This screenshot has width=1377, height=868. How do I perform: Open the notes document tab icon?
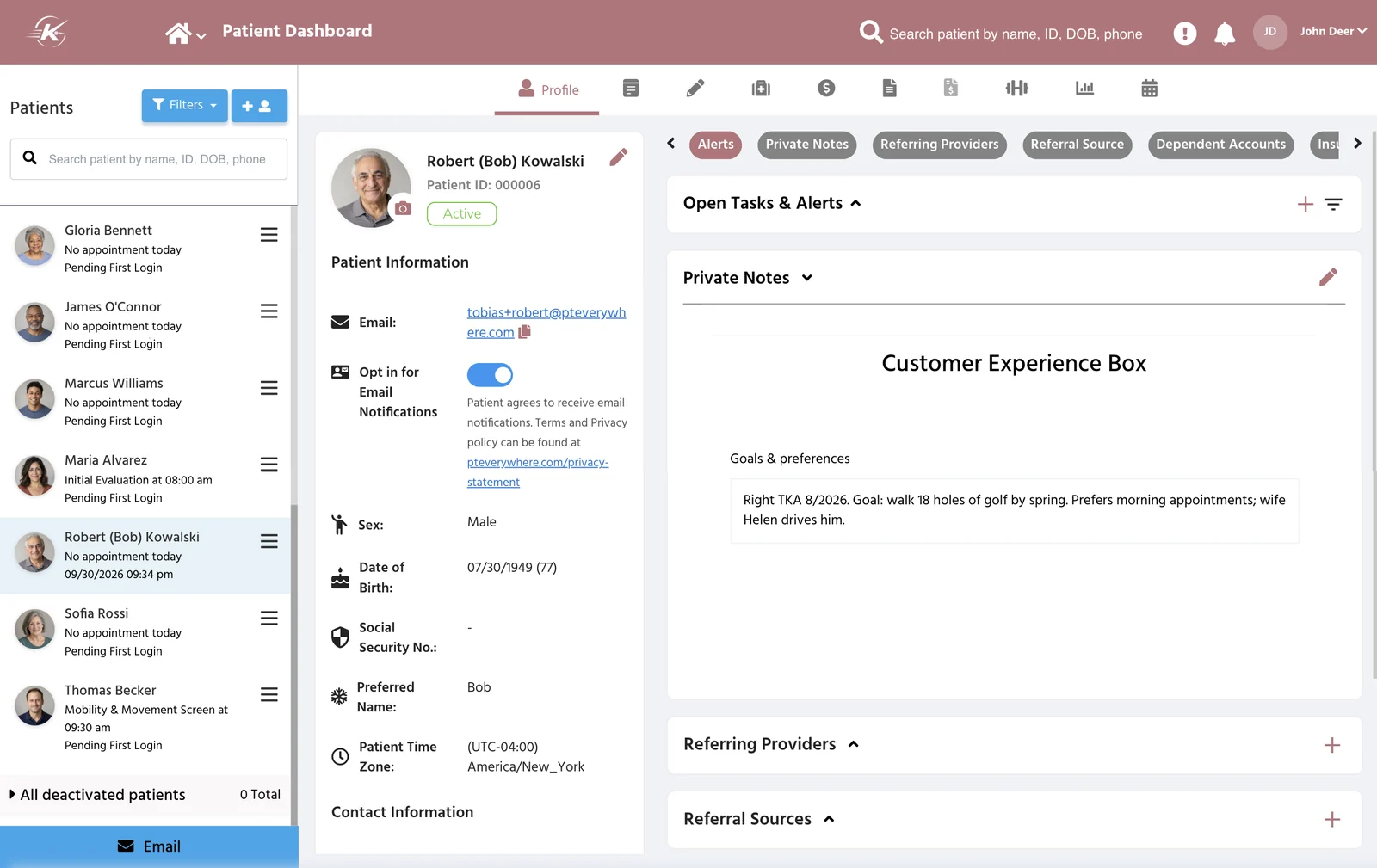pyautogui.click(x=631, y=88)
